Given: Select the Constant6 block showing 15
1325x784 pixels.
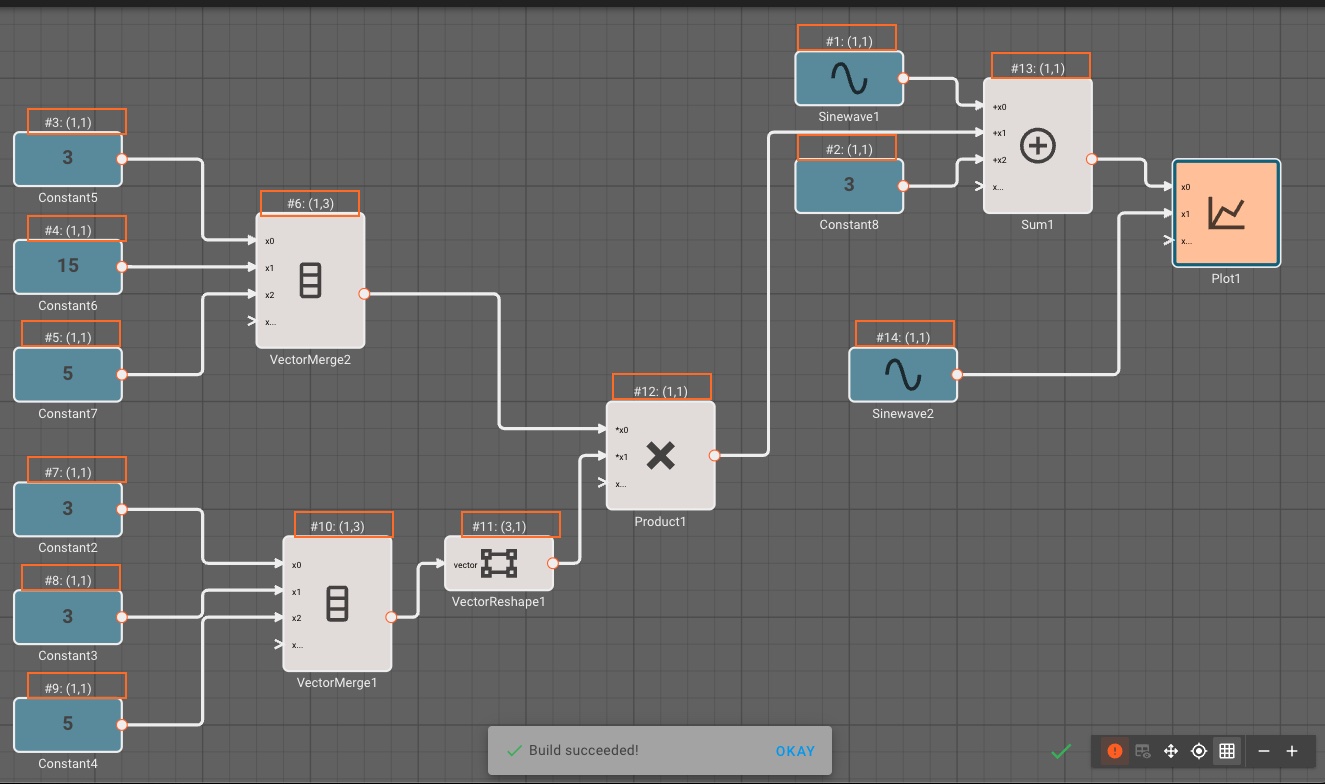Looking at the screenshot, I should point(67,266).
